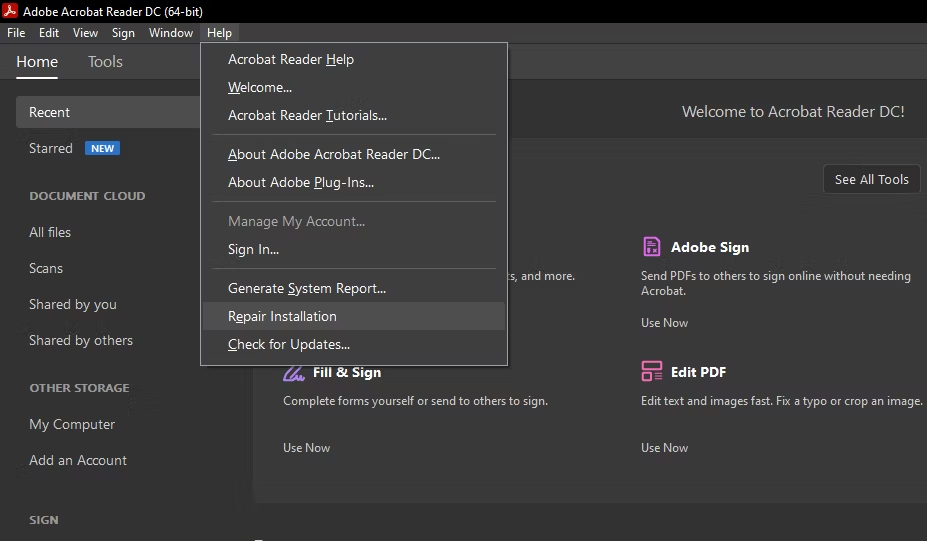Screen dimensions: 927x541
Task: Select Sign In from Help menu
Action: 253,249
